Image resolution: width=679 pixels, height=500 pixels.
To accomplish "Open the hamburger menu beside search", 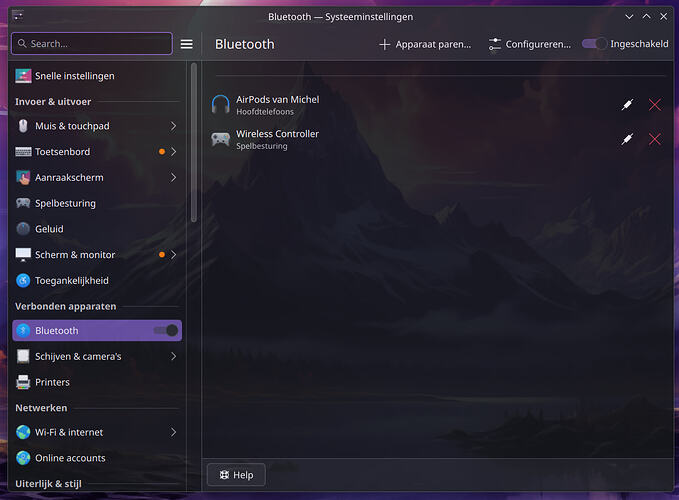I will coord(187,44).
